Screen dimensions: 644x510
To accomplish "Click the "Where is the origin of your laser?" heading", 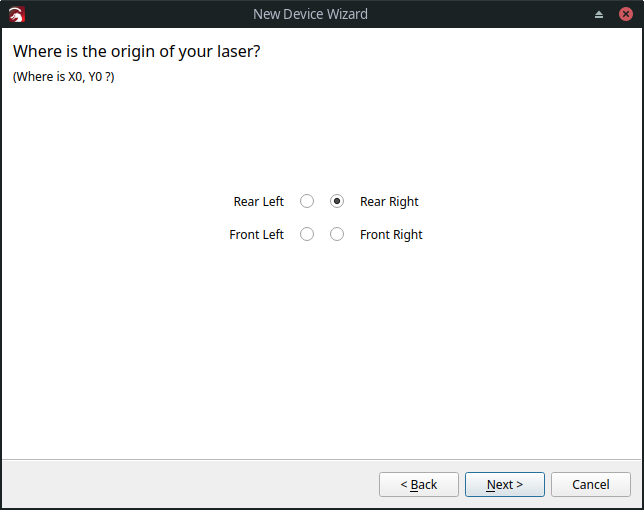I will [137, 51].
